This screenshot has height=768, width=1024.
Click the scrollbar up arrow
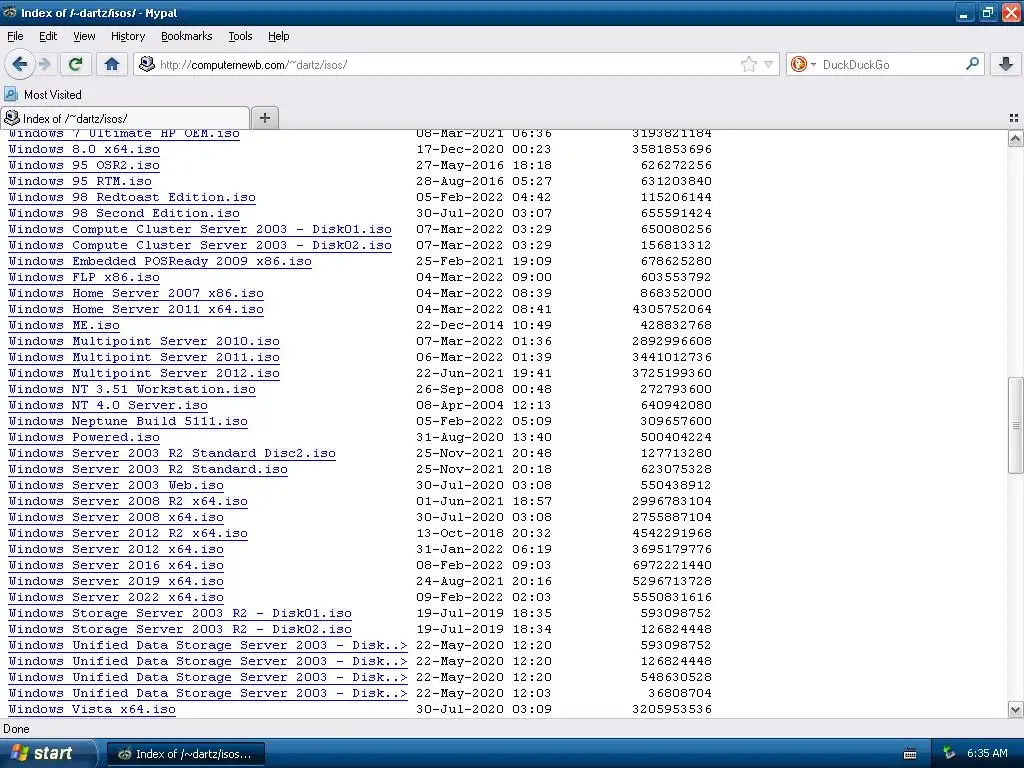[1015, 138]
